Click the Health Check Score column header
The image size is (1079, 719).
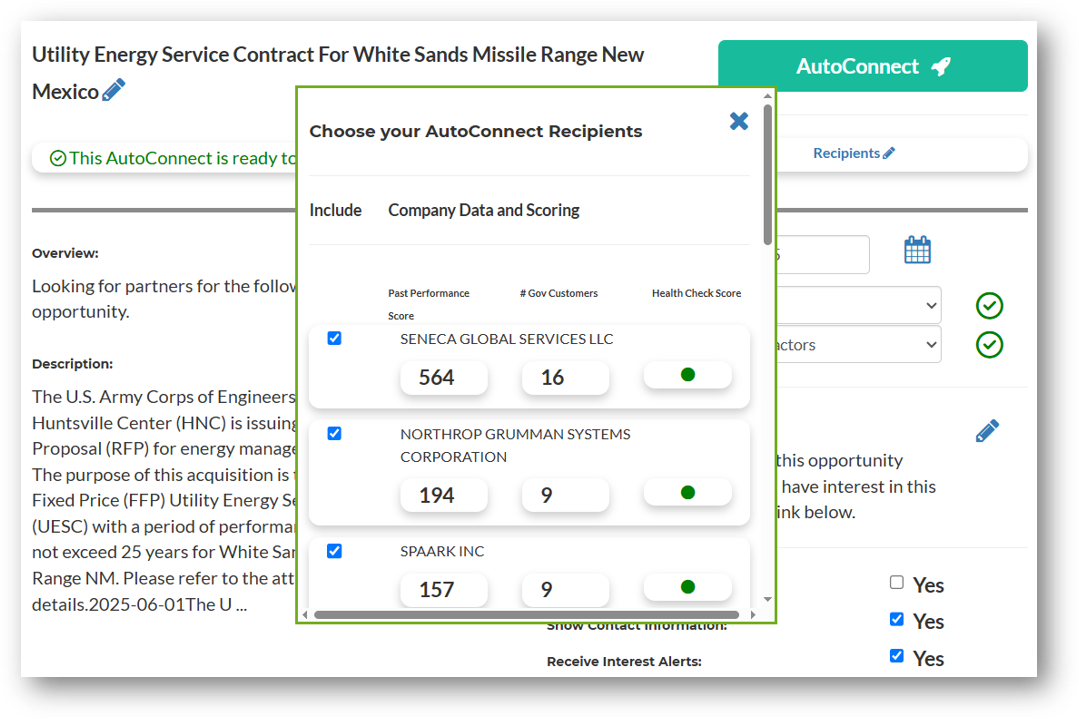(x=696, y=293)
